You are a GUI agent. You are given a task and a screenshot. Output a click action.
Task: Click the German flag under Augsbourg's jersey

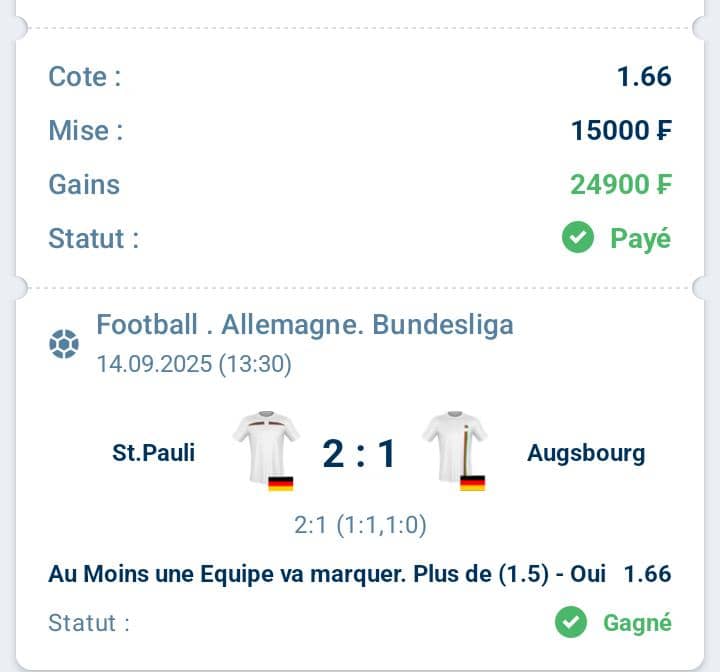[x=472, y=483]
